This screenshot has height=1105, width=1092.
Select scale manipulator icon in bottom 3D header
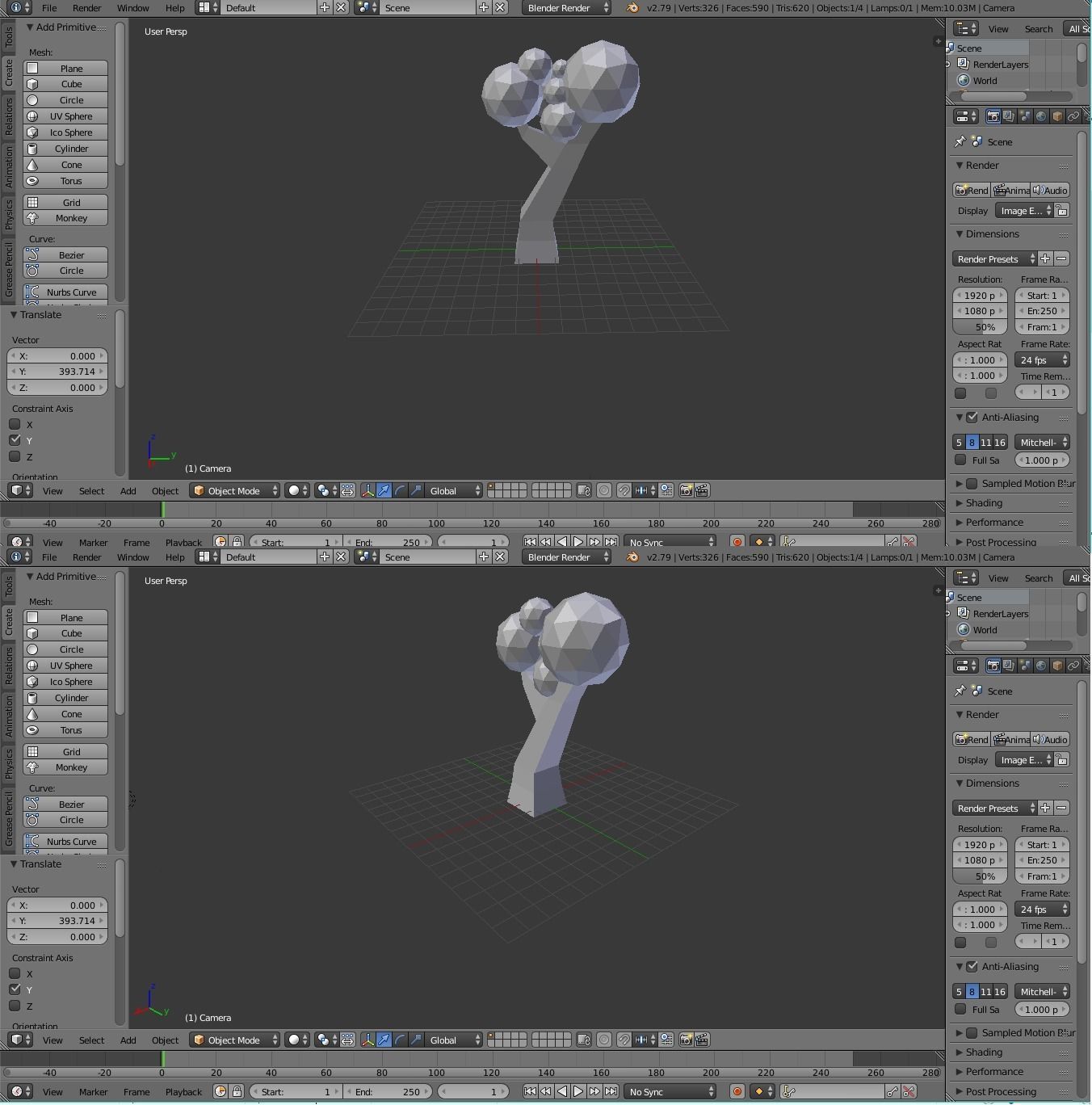click(x=416, y=1040)
